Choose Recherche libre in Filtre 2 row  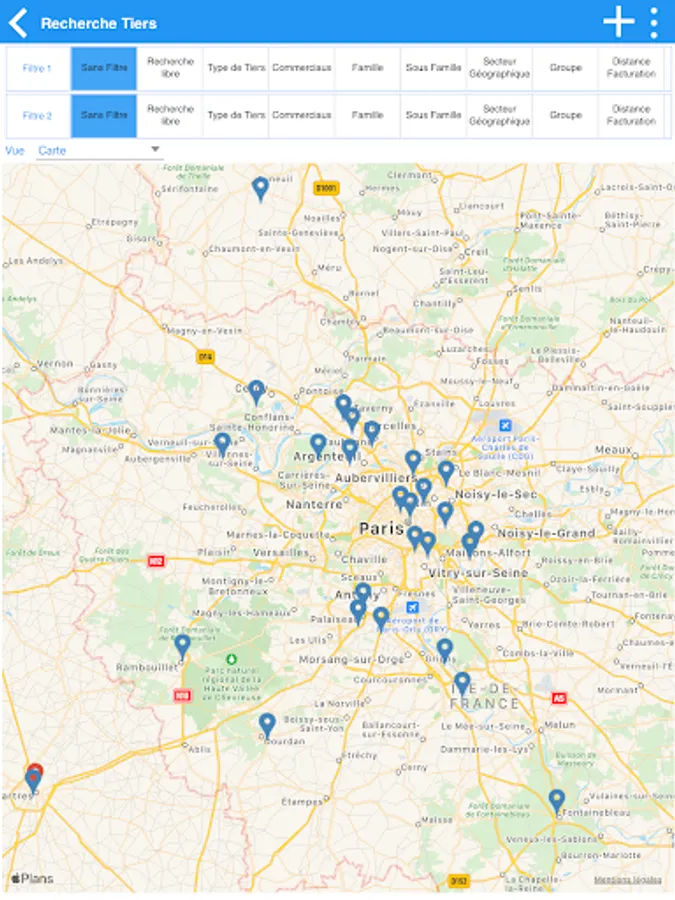(x=170, y=116)
